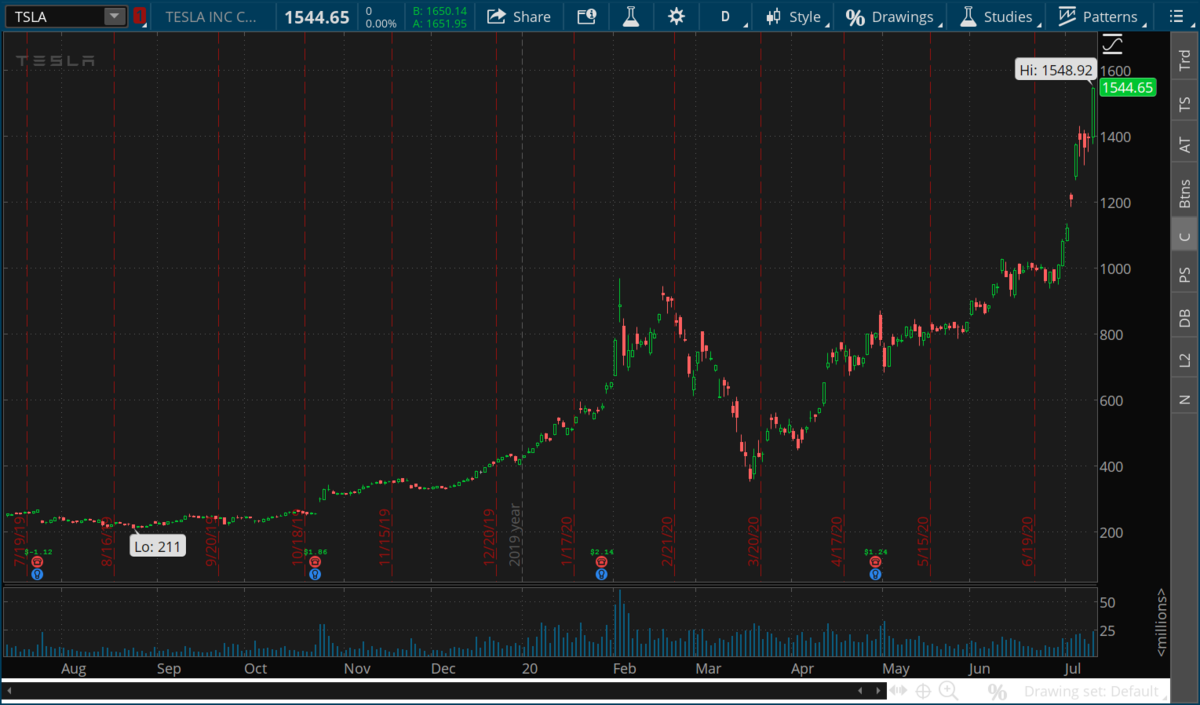Open the DB sidebar tab
The width and height of the screenshot is (1200, 705).
tap(1185, 317)
